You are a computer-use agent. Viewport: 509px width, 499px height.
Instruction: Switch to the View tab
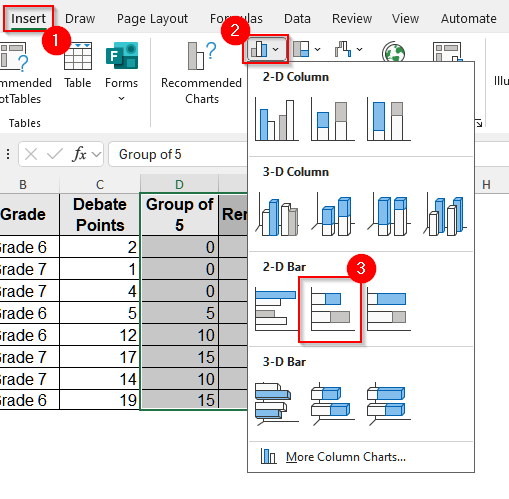405,19
